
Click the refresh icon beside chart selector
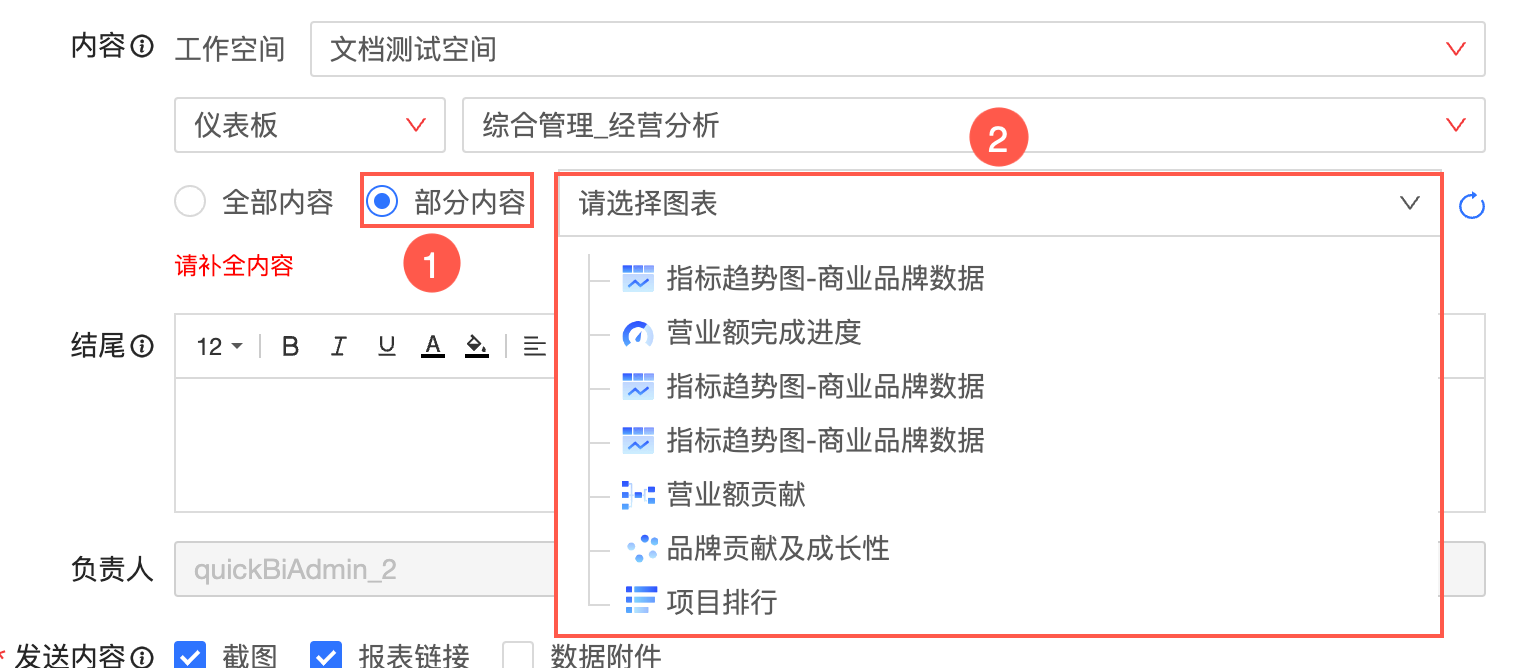(x=1471, y=206)
